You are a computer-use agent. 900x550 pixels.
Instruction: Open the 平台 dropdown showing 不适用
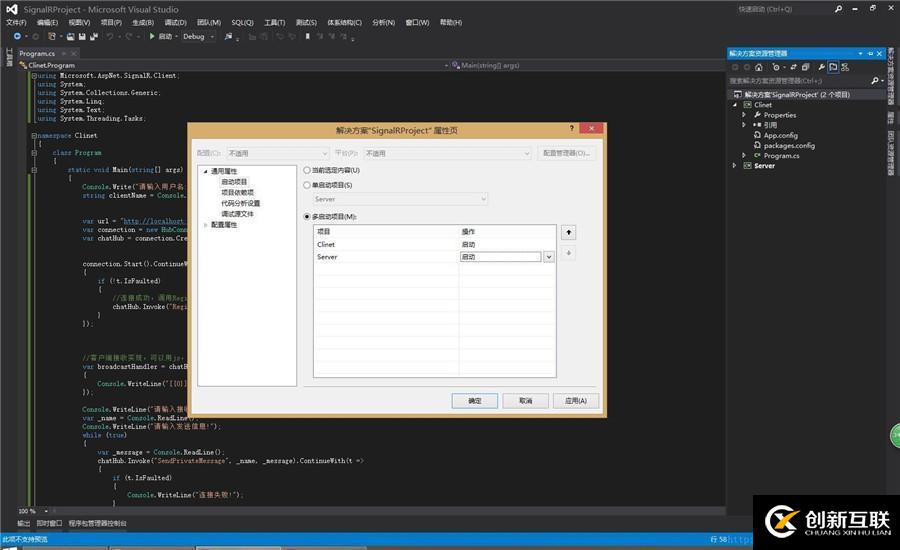[x=448, y=153]
